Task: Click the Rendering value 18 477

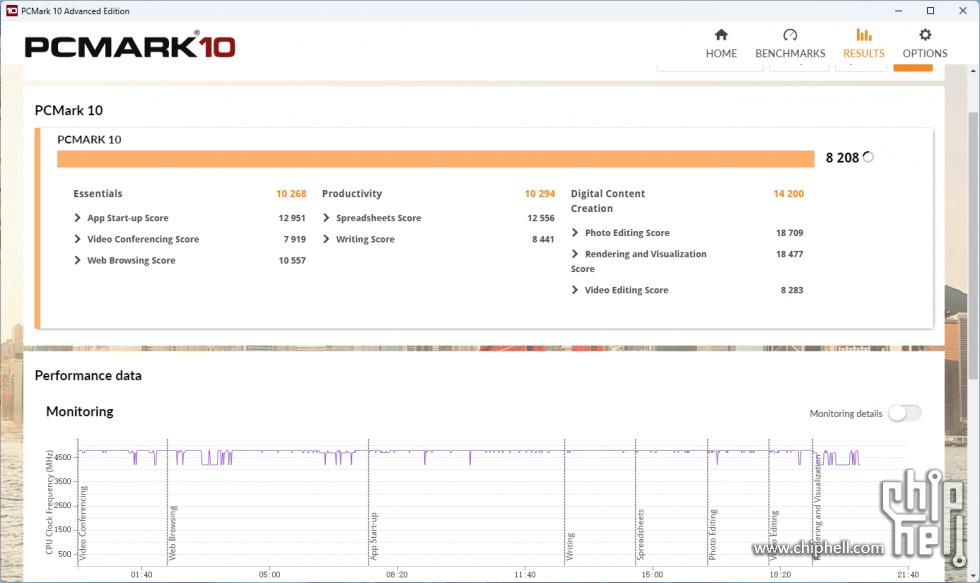Action: tap(789, 254)
